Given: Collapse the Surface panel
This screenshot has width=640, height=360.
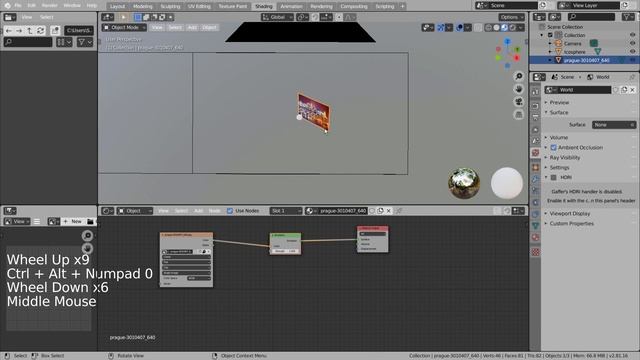Looking at the screenshot, I should [x=558, y=112].
